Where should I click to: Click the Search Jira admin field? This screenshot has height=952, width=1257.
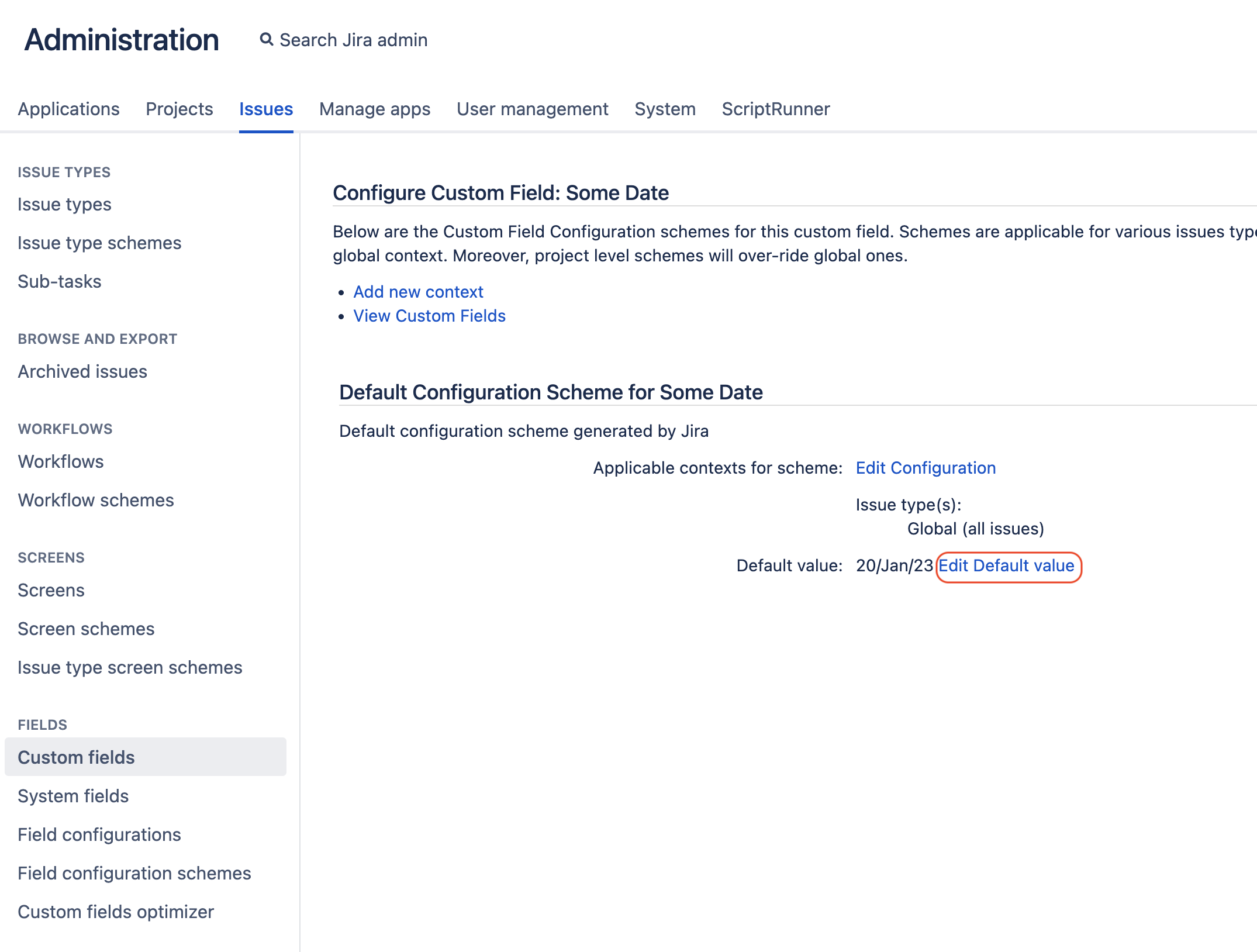coord(353,40)
